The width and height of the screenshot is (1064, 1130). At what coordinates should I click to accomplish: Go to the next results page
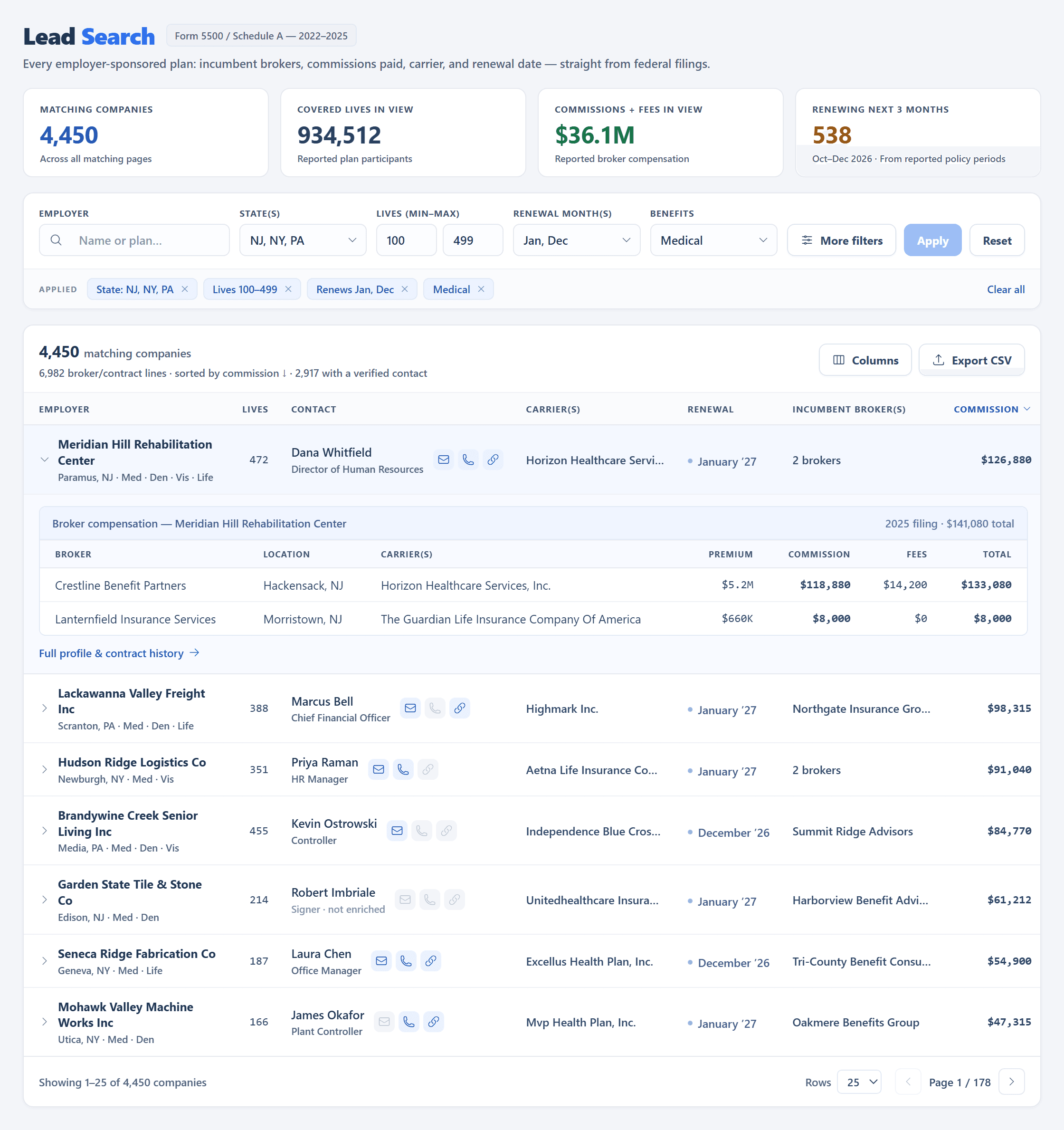(1012, 1082)
